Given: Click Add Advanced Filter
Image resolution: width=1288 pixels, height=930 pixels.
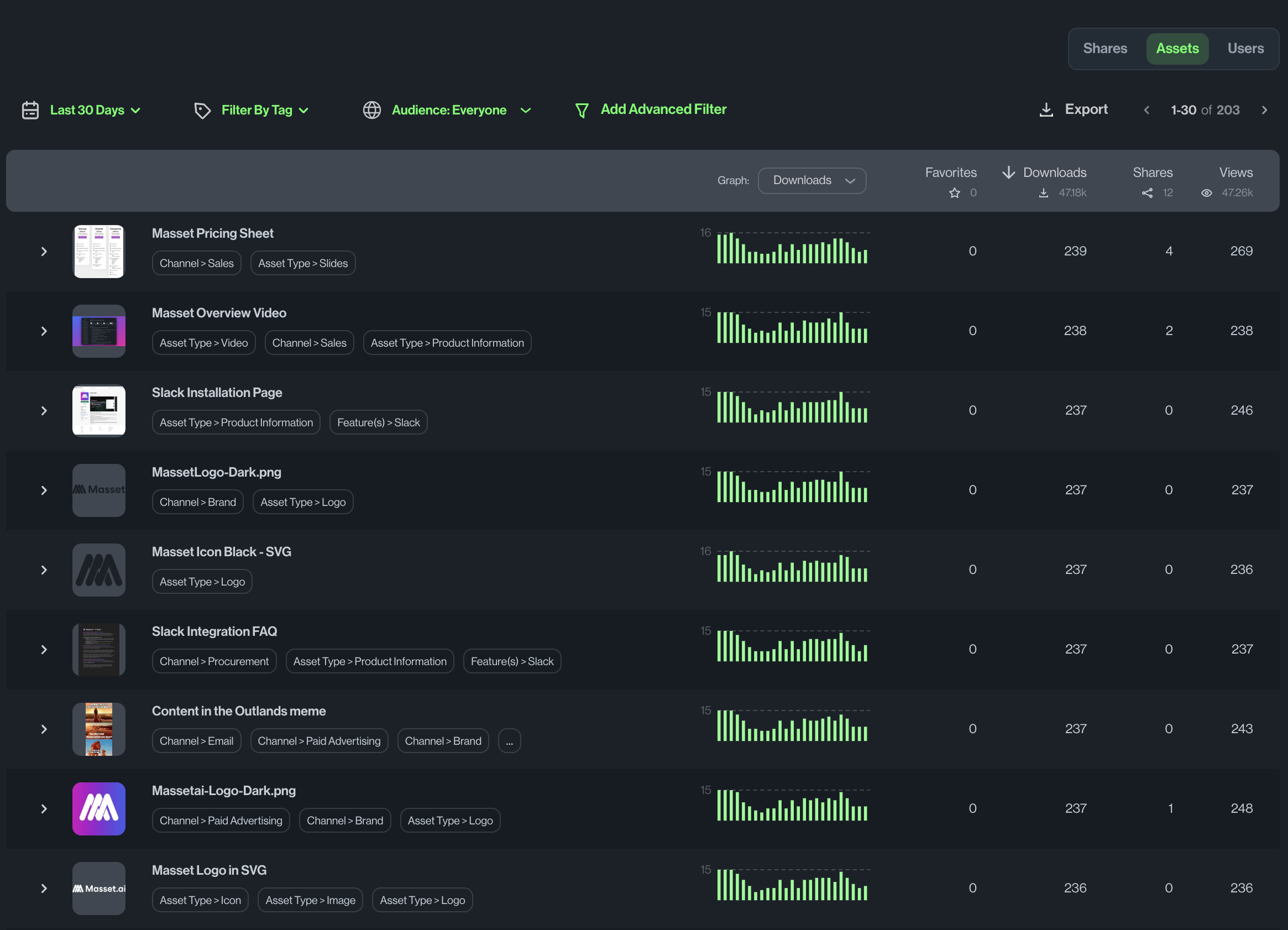Looking at the screenshot, I should tap(663, 109).
